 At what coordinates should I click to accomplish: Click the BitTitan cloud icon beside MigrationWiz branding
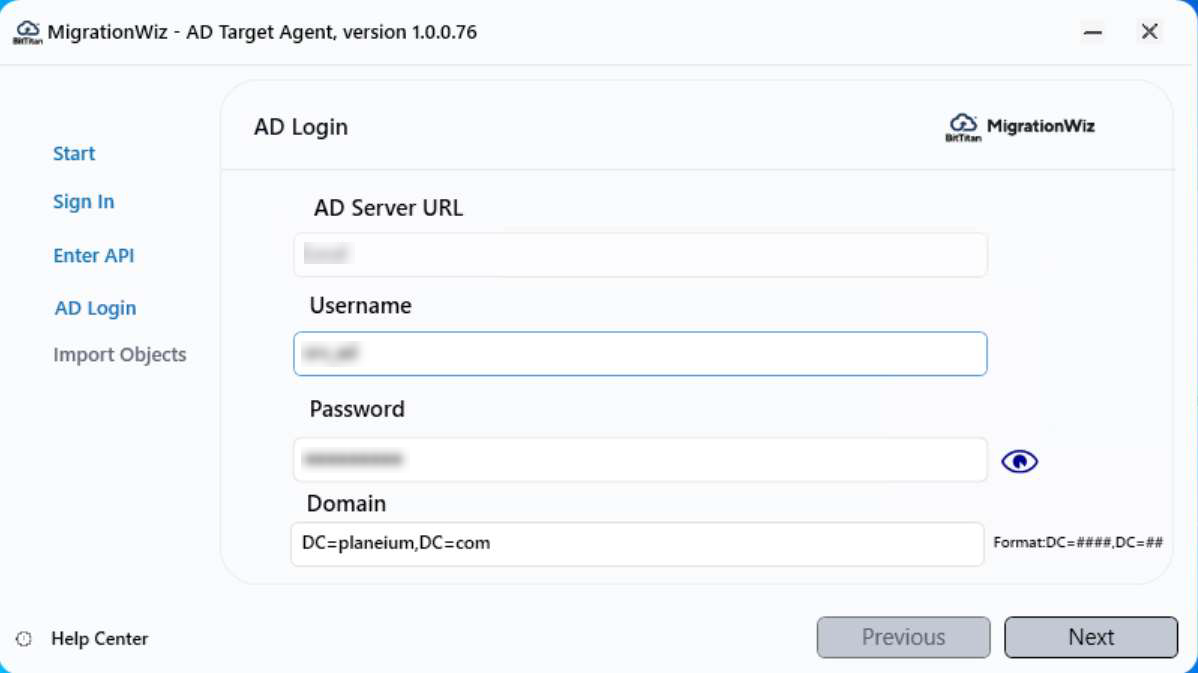(963, 124)
